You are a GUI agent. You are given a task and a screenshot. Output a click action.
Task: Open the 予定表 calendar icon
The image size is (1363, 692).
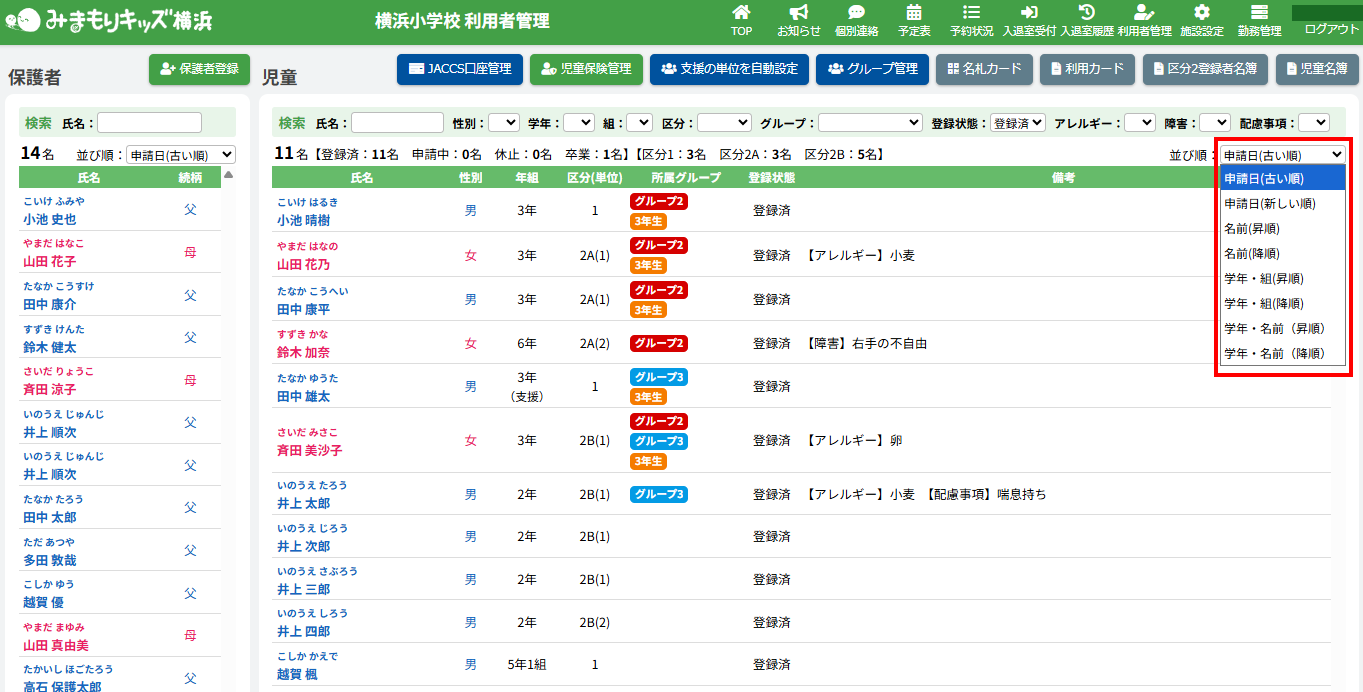914,13
